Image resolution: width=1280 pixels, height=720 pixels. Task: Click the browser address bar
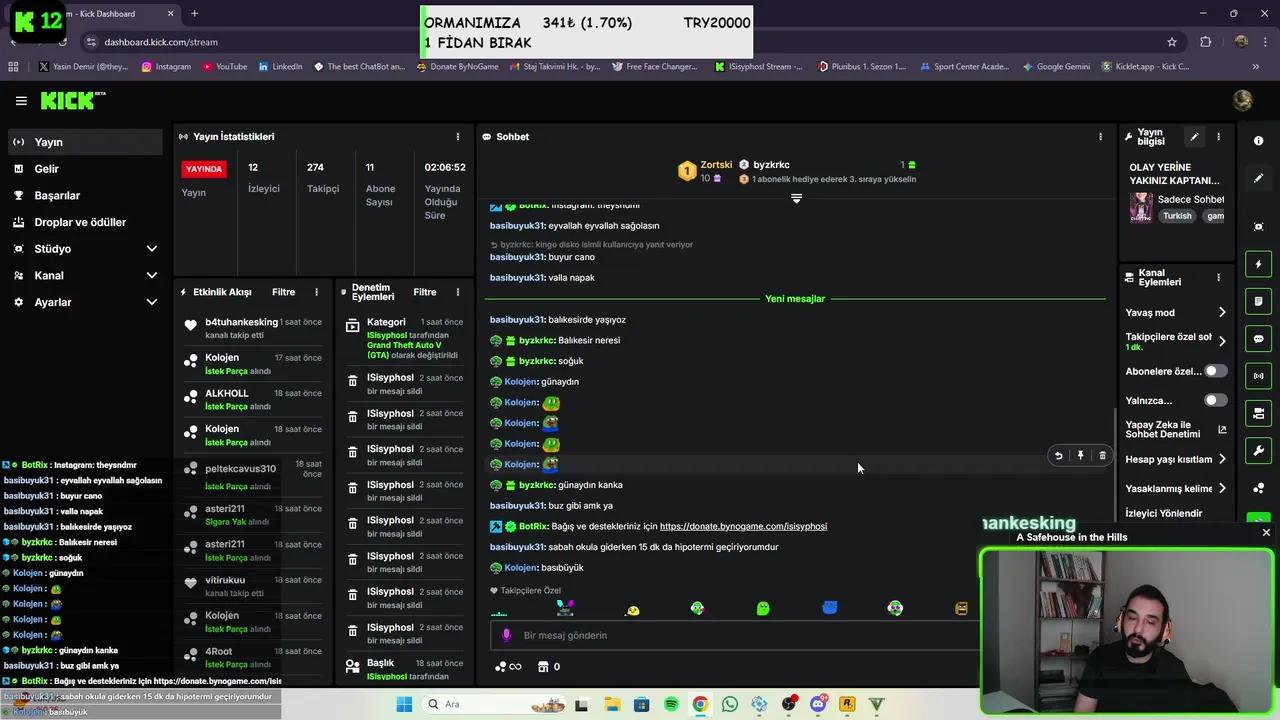[620, 42]
